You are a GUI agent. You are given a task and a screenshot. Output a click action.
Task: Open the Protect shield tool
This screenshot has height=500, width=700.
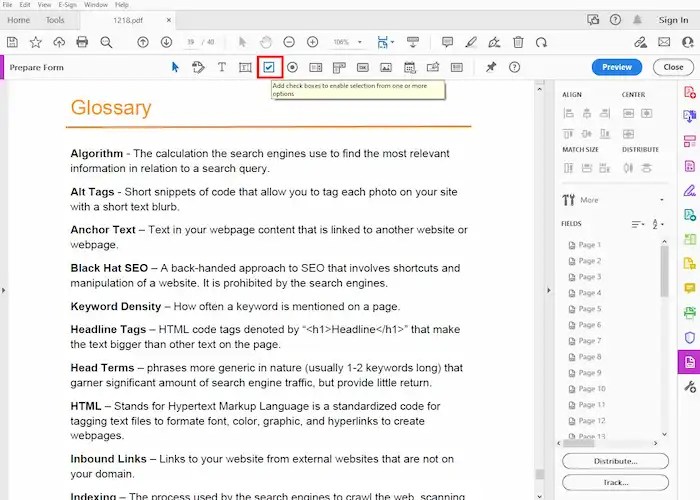click(x=690, y=338)
